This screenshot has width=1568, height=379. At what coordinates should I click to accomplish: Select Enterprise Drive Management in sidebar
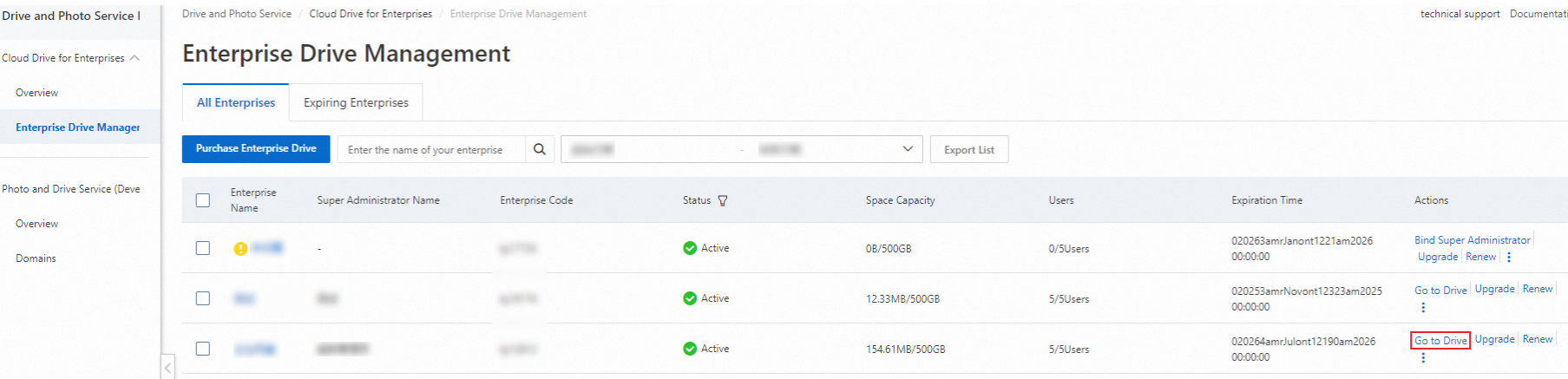click(78, 127)
